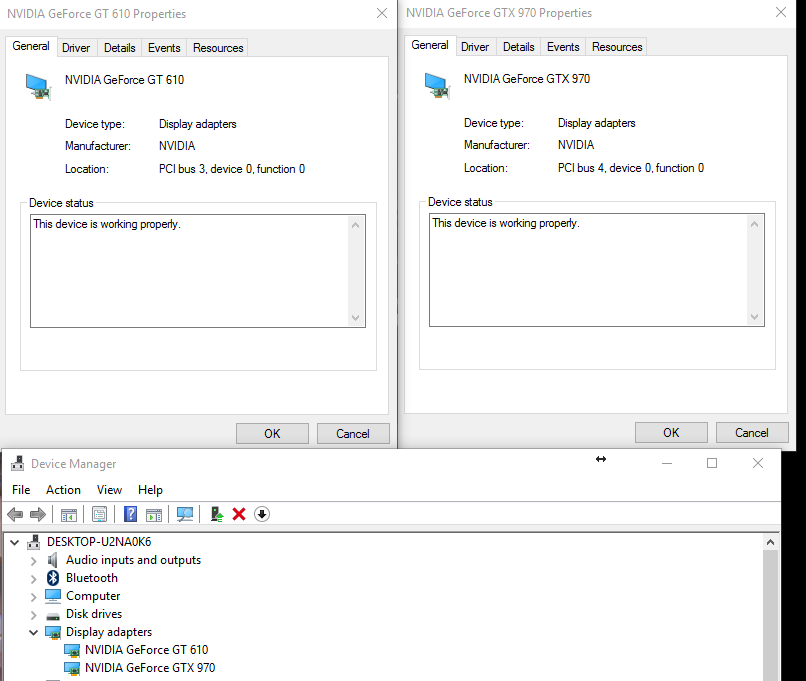Click Cancel in GT 610 Properties

point(353,434)
